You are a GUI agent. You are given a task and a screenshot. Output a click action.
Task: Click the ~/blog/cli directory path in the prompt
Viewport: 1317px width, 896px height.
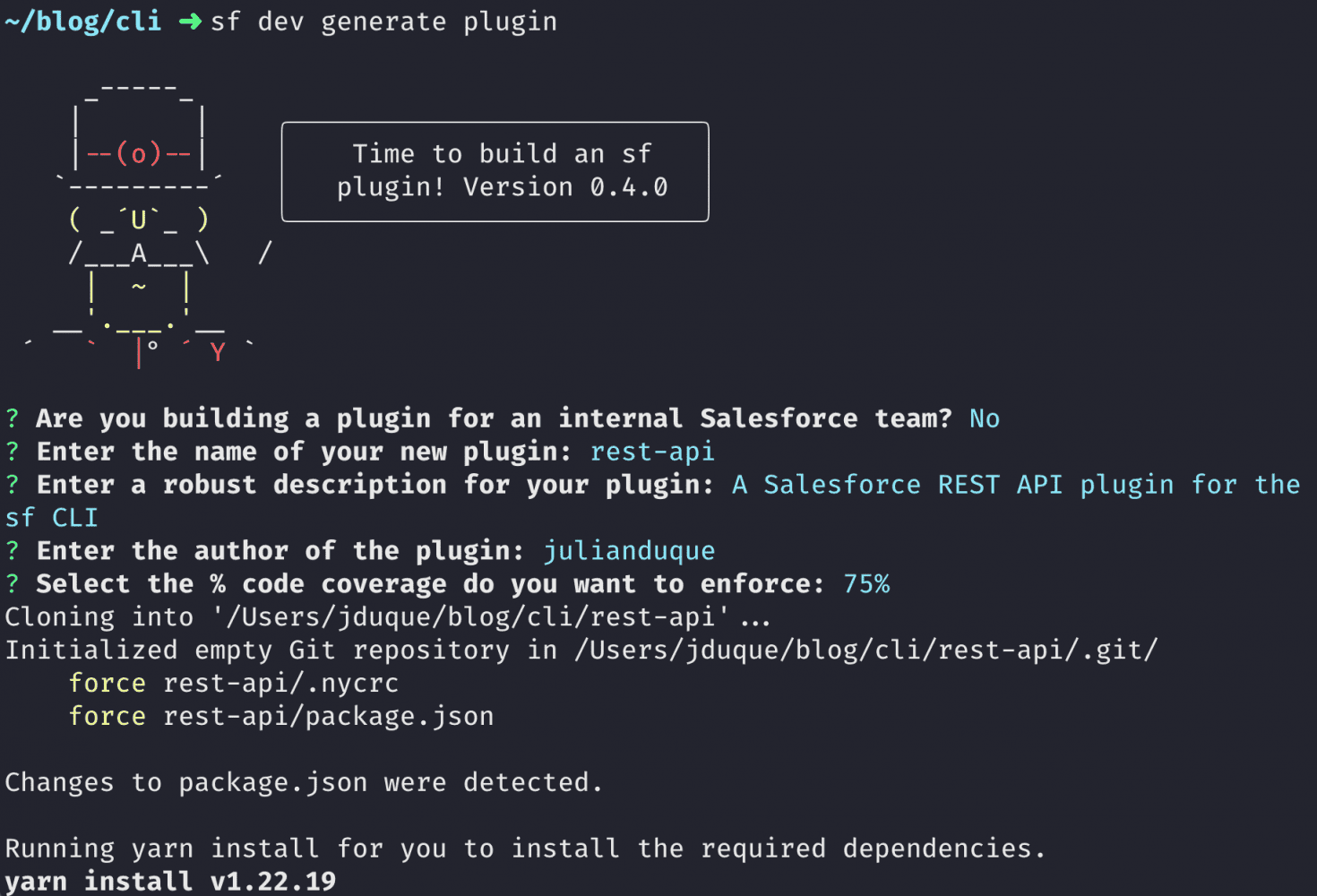coord(83,22)
